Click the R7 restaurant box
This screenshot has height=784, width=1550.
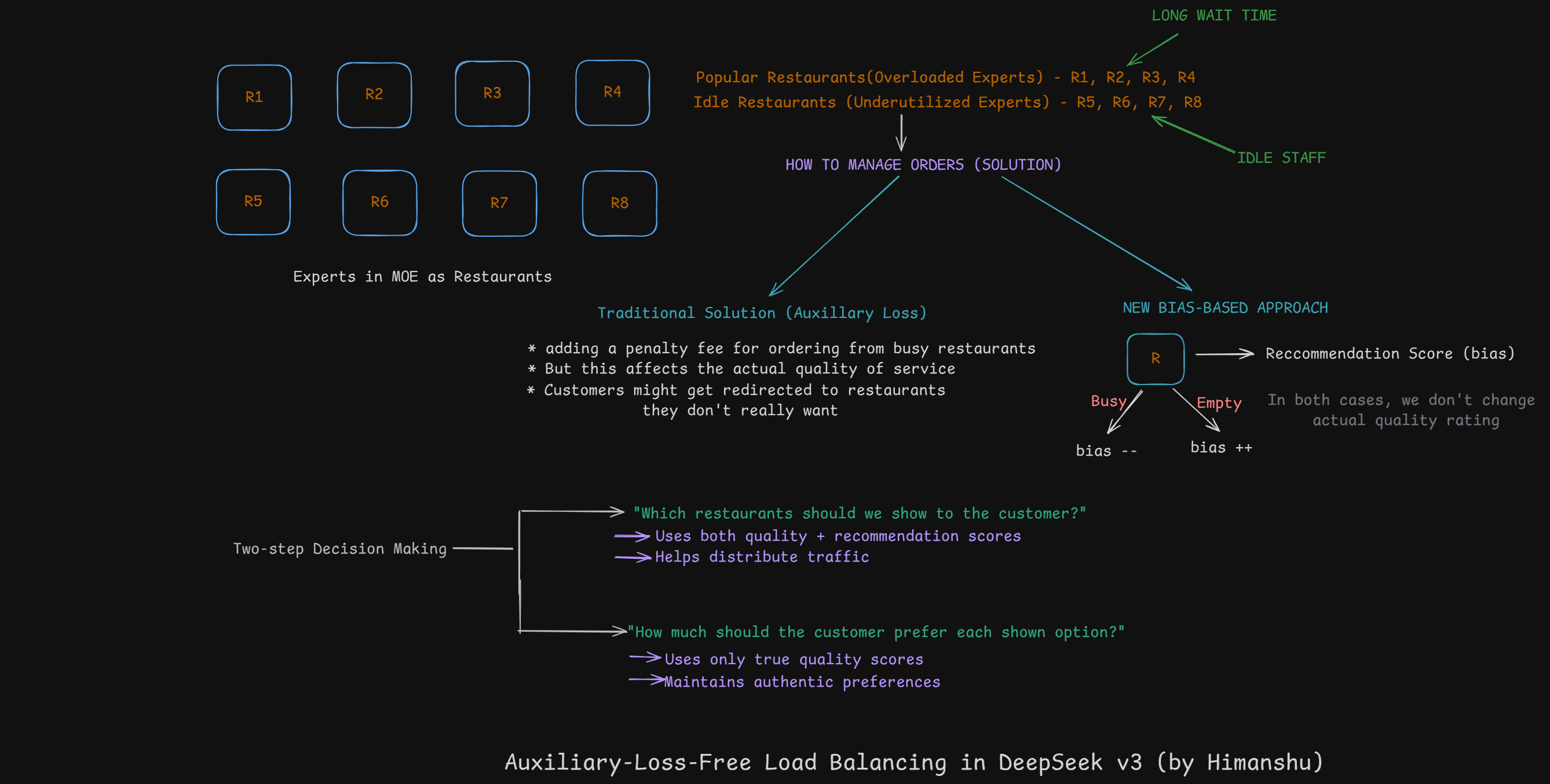click(x=499, y=203)
